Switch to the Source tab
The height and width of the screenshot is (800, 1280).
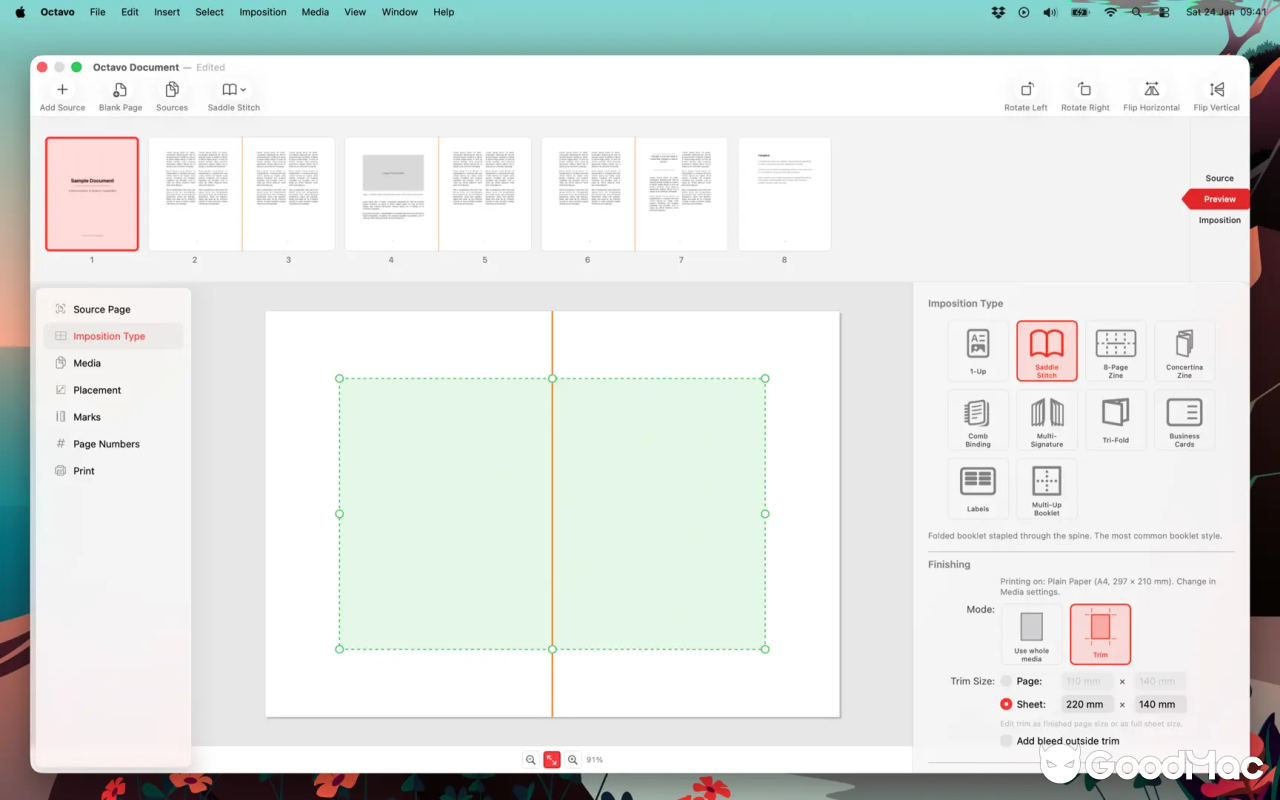pos(1218,178)
